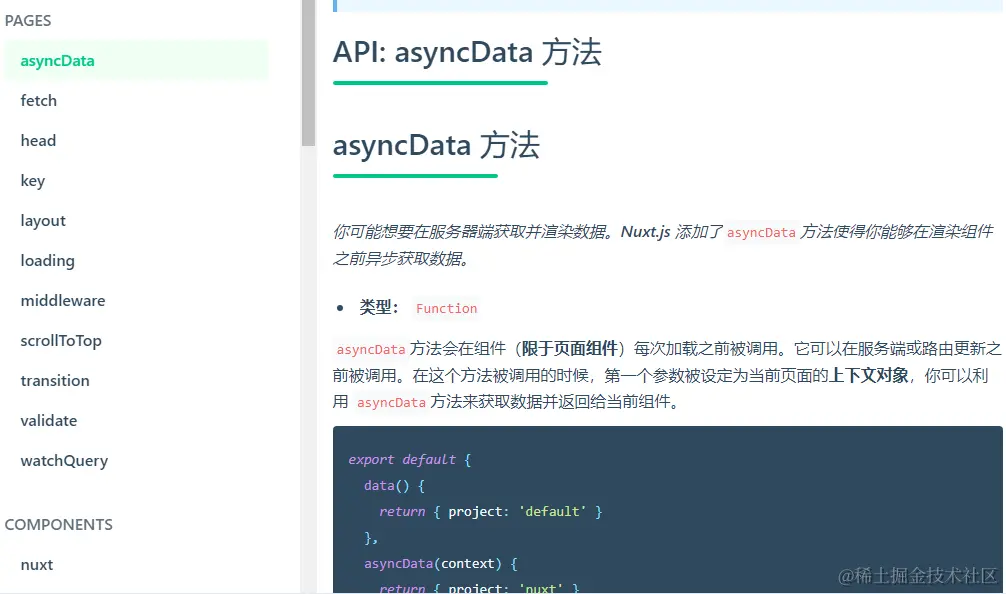
Task: Click the bold 上下文对象 text
Action: click(869, 375)
